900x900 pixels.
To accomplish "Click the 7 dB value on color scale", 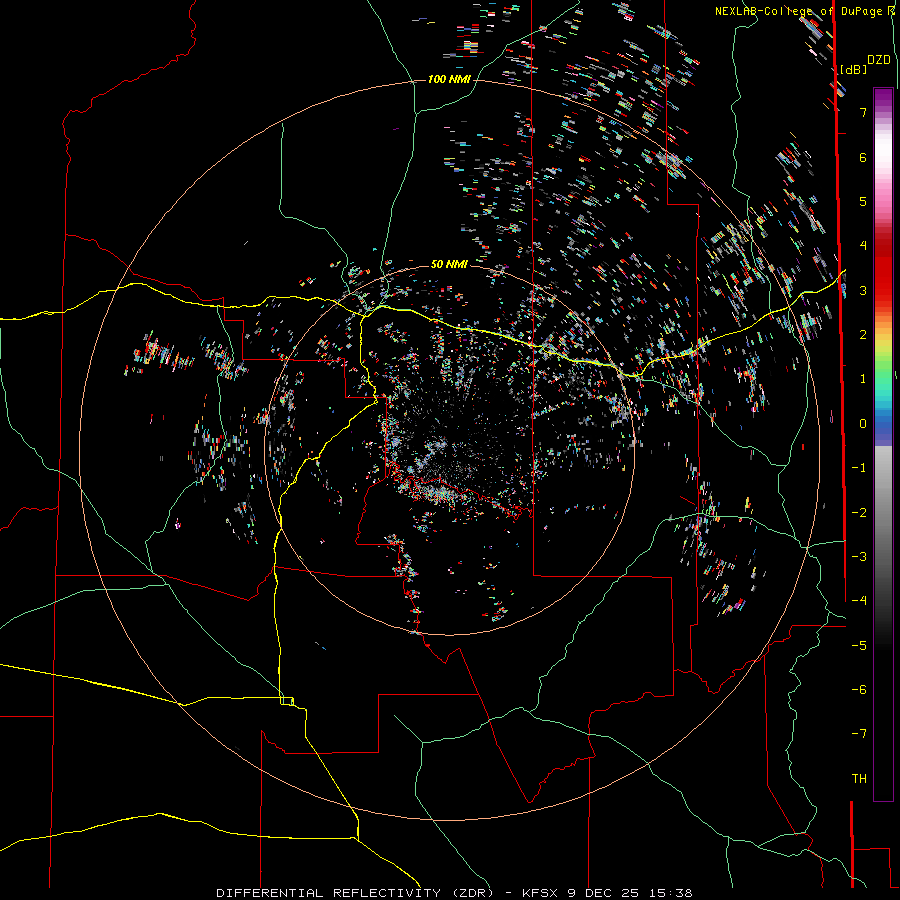I will click(x=863, y=112).
